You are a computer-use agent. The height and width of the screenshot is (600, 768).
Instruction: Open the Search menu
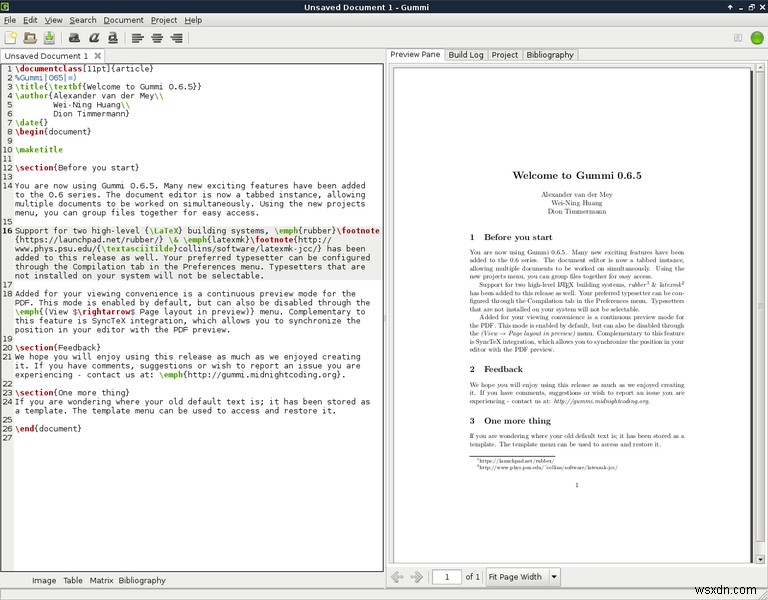click(83, 20)
